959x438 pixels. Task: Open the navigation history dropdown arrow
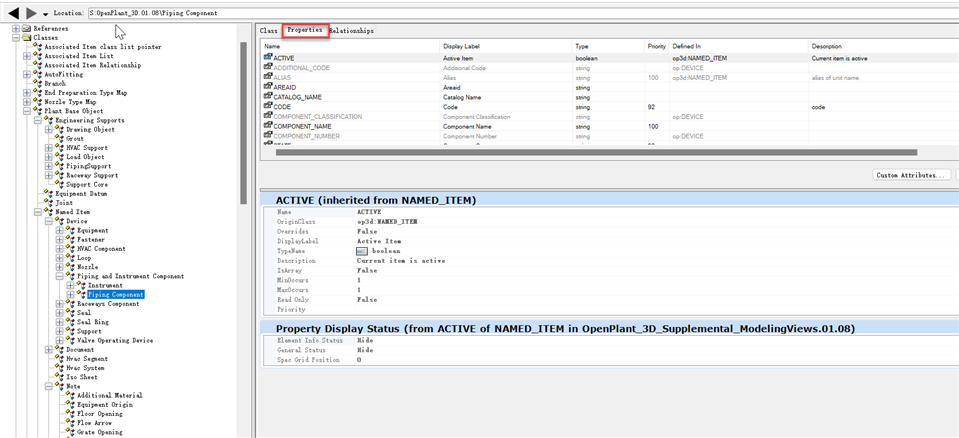pos(45,14)
